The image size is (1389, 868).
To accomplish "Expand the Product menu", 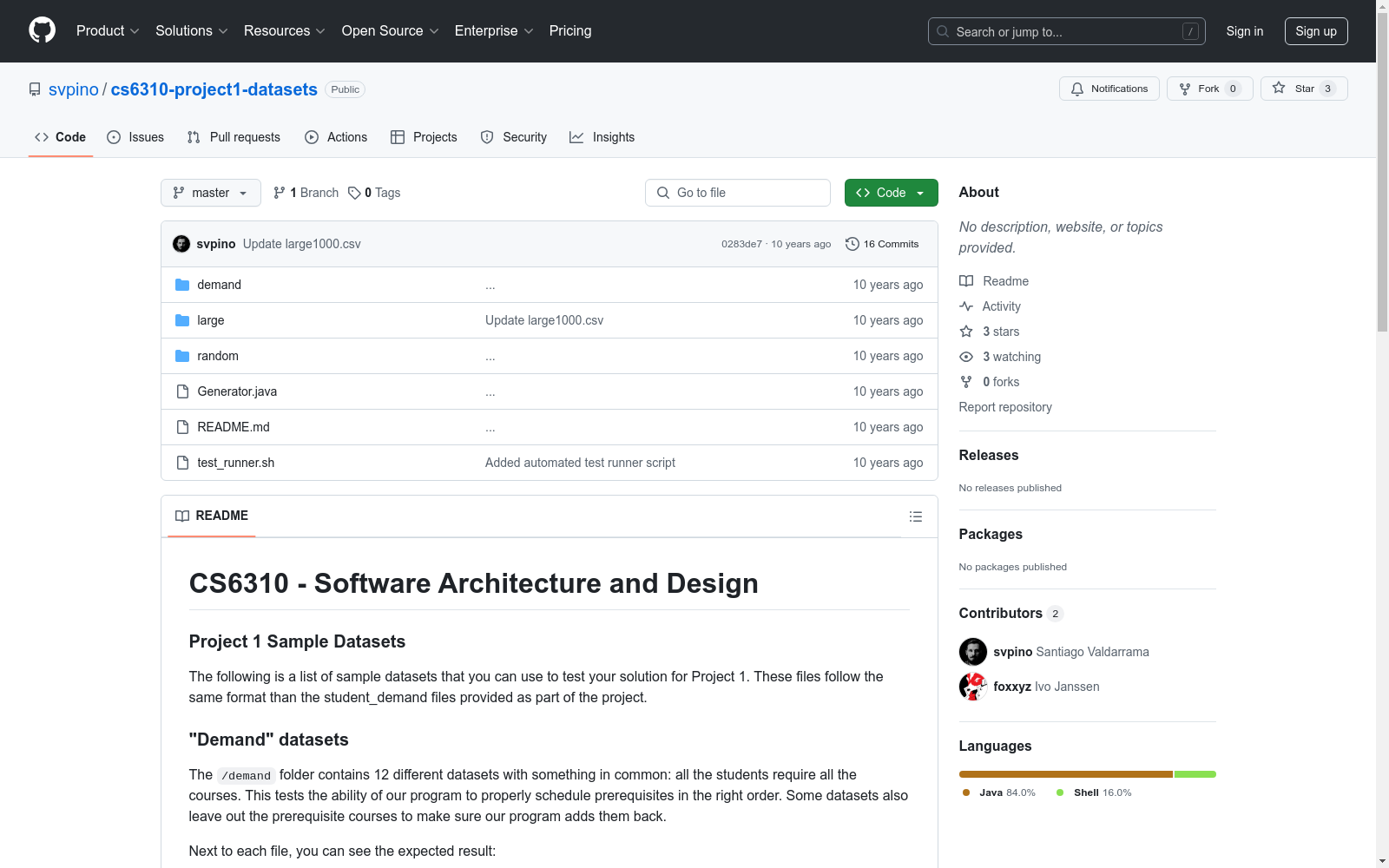I will [x=108, y=31].
